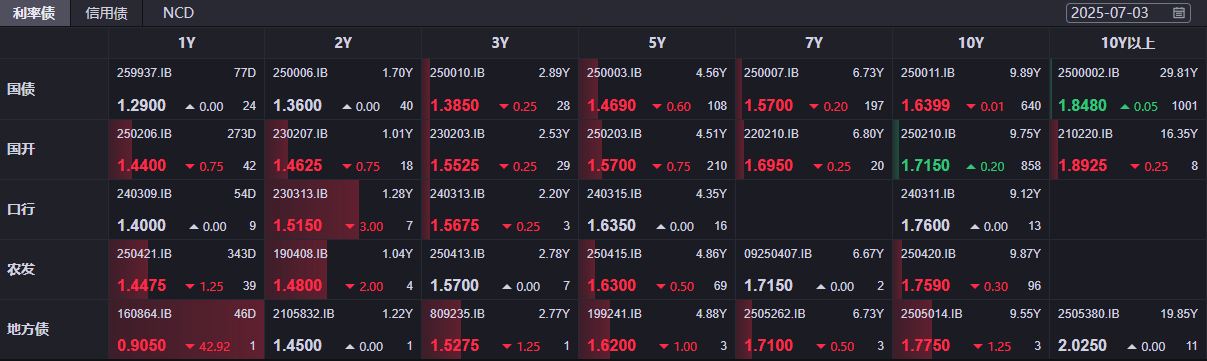The height and width of the screenshot is (361, 1207).
Task: Open bond 230313.IB in 口行 2Y
Action: coord(299,193)
